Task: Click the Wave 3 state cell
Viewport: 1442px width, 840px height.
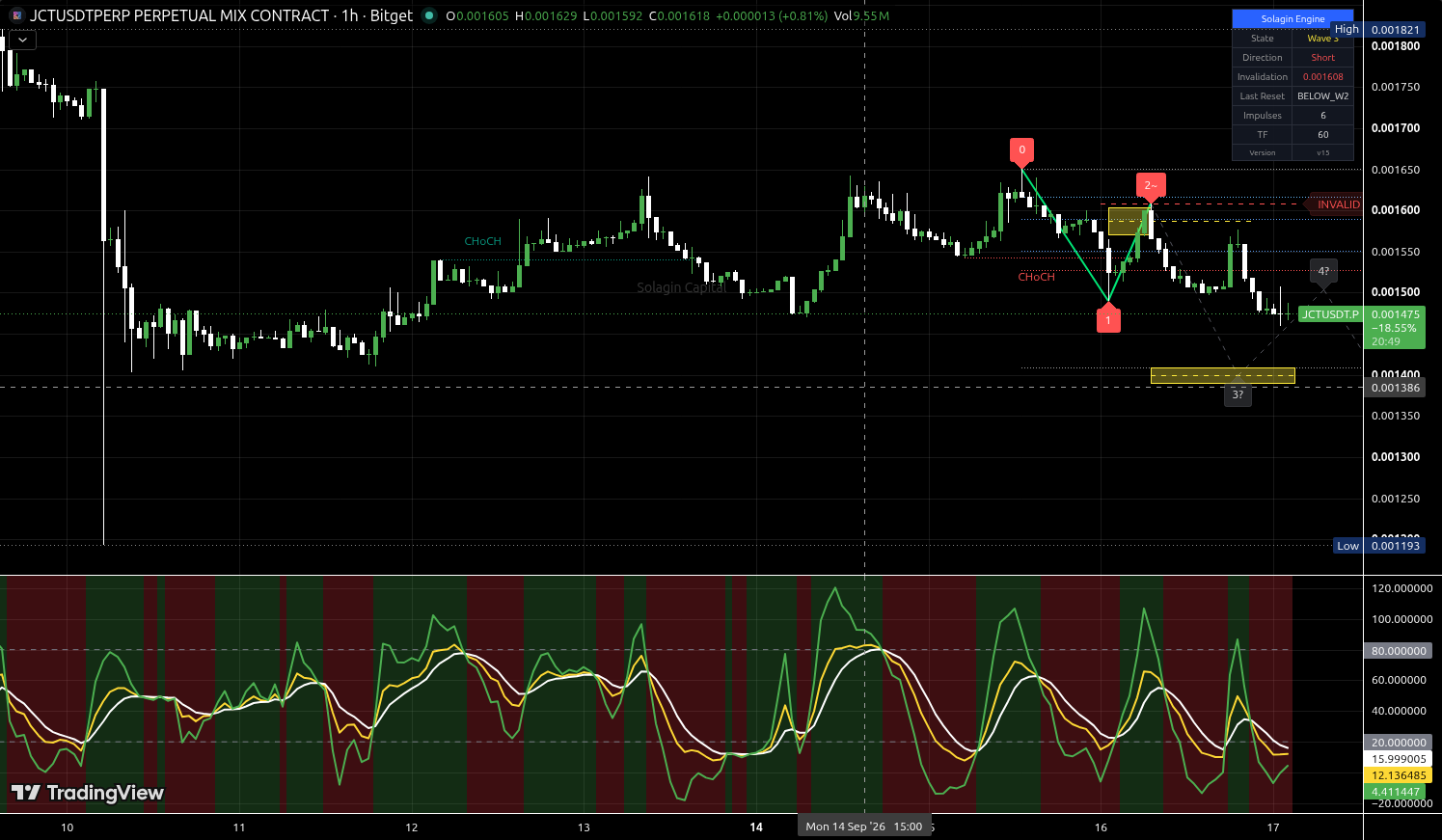Action: (x=1322, y=39)
